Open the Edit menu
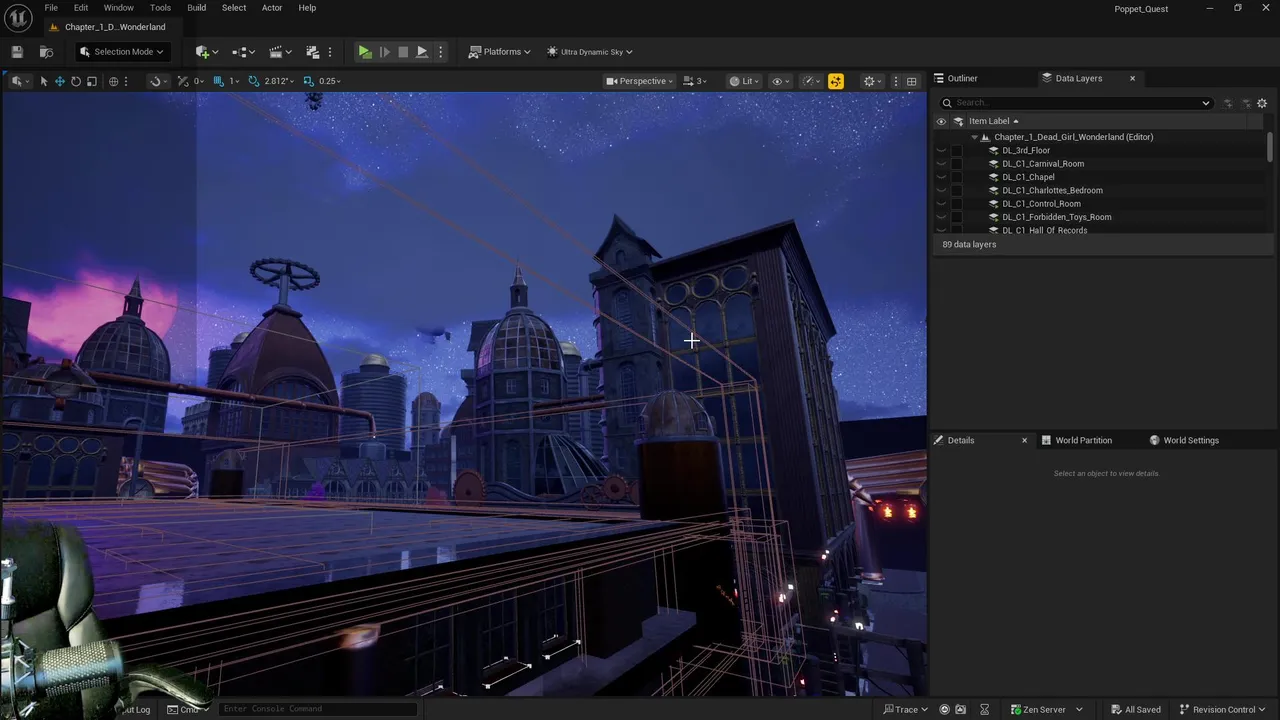This screenshot has width=1280, height=720. click(81, 8)
